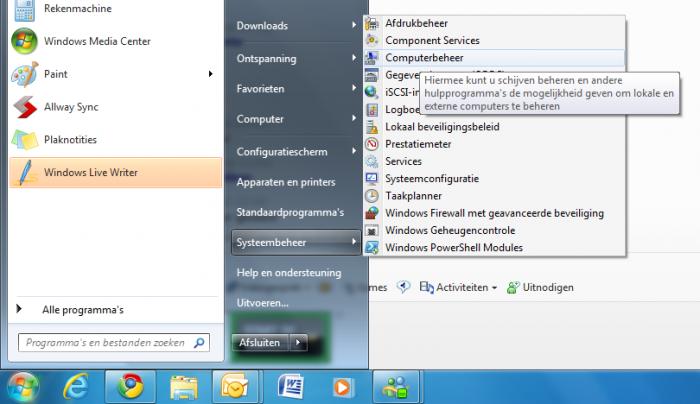
Task: Open the Activiteiten dropdown arrow
Action: point(494,288)
